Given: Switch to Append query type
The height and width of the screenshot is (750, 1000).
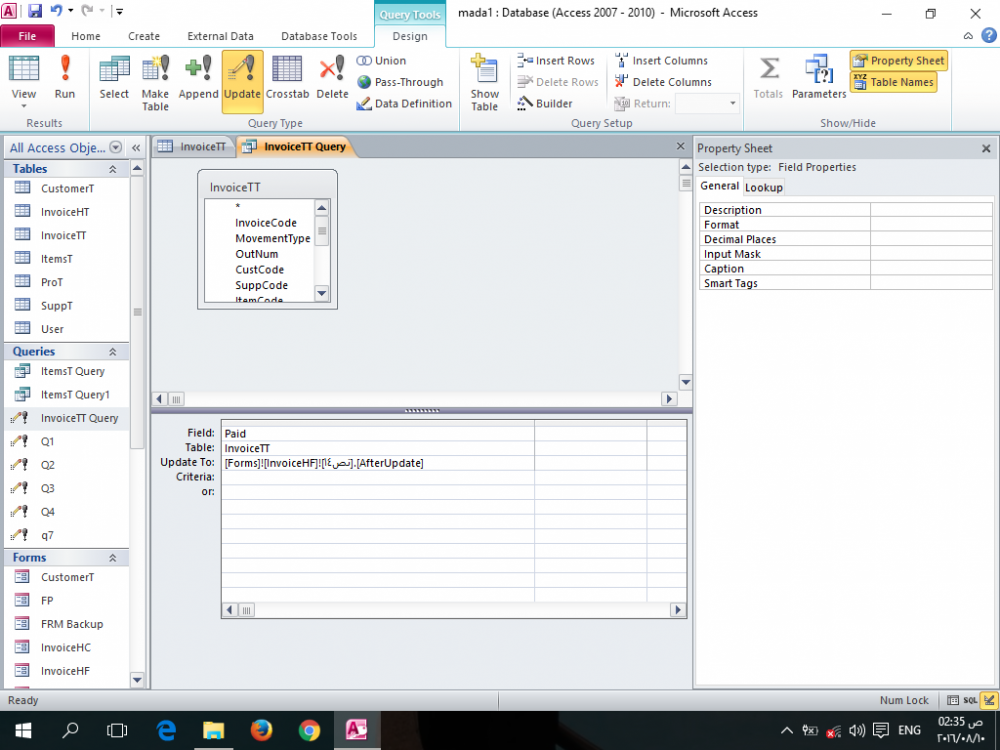Looking at the screenshot, I should point(198,77).
